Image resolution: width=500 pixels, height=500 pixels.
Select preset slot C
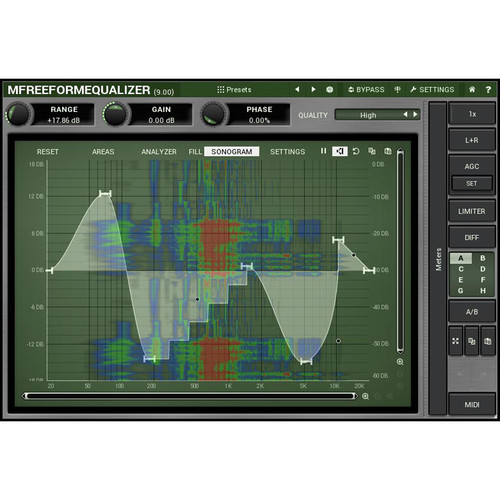pos(461,269)
